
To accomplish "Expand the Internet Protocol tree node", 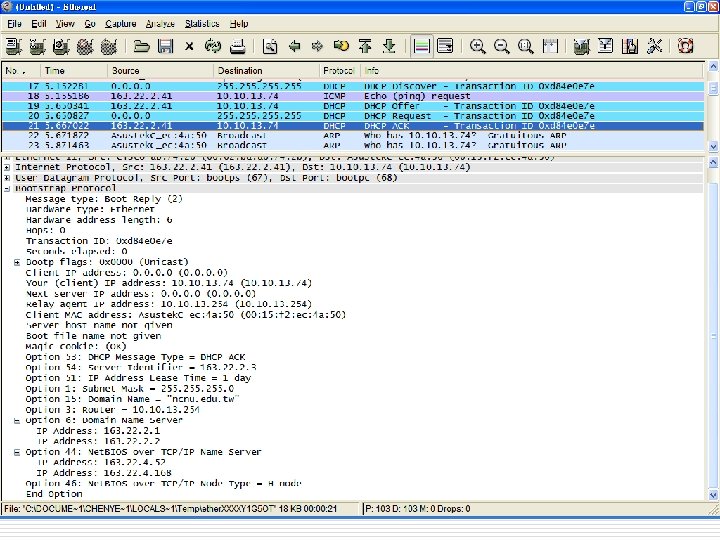I will (7, 168).
